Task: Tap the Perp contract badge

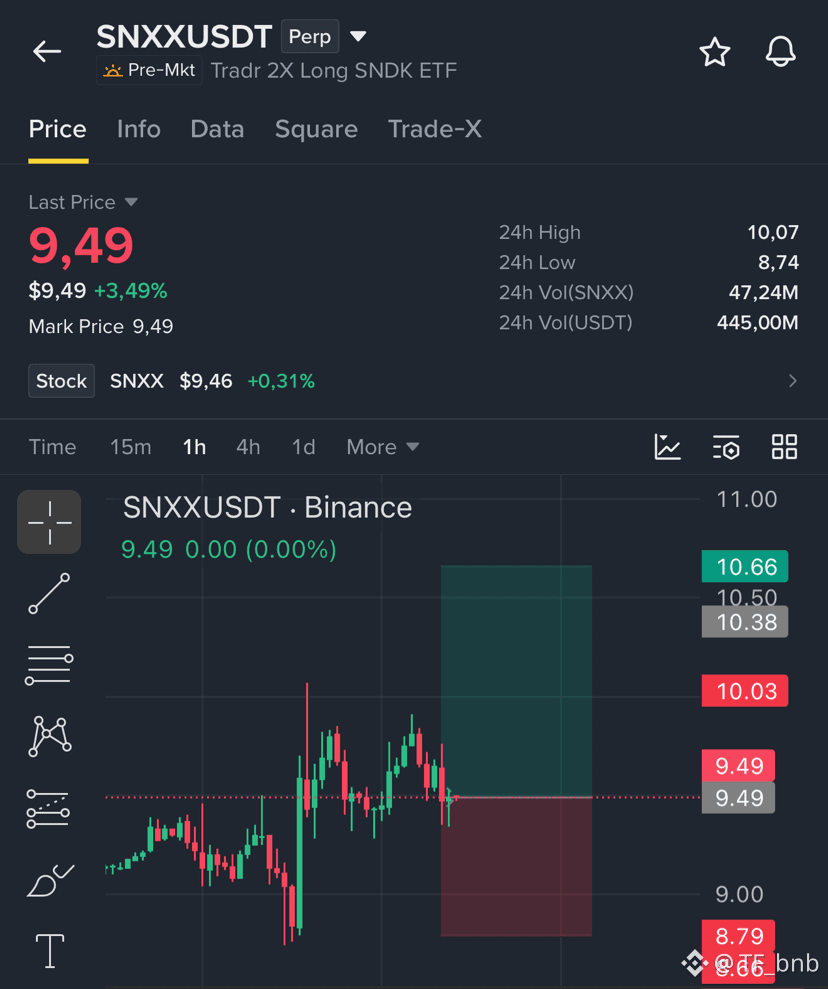Action: (x=310, y=37)
